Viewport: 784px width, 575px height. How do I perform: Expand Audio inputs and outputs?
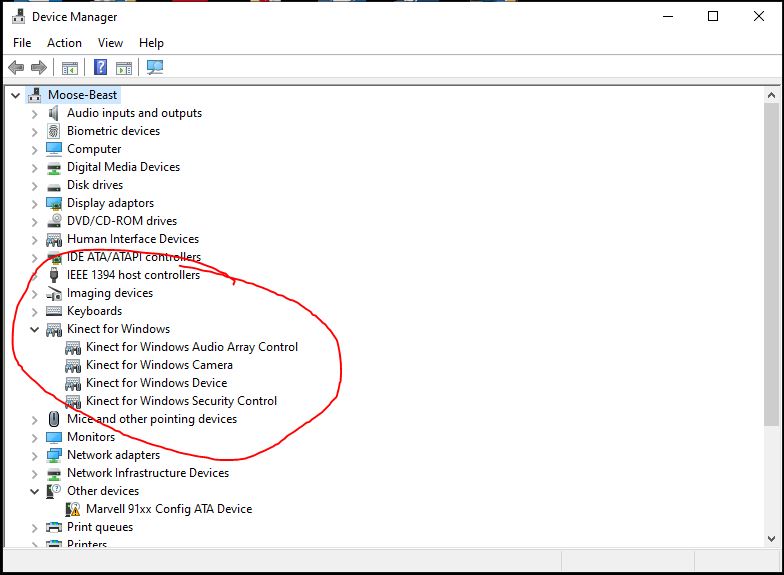(34, 114)
